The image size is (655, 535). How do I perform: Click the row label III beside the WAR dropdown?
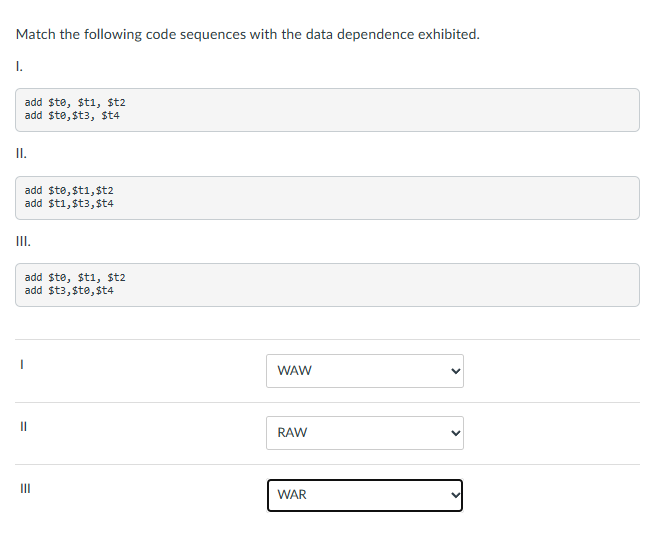click(21, 489)
